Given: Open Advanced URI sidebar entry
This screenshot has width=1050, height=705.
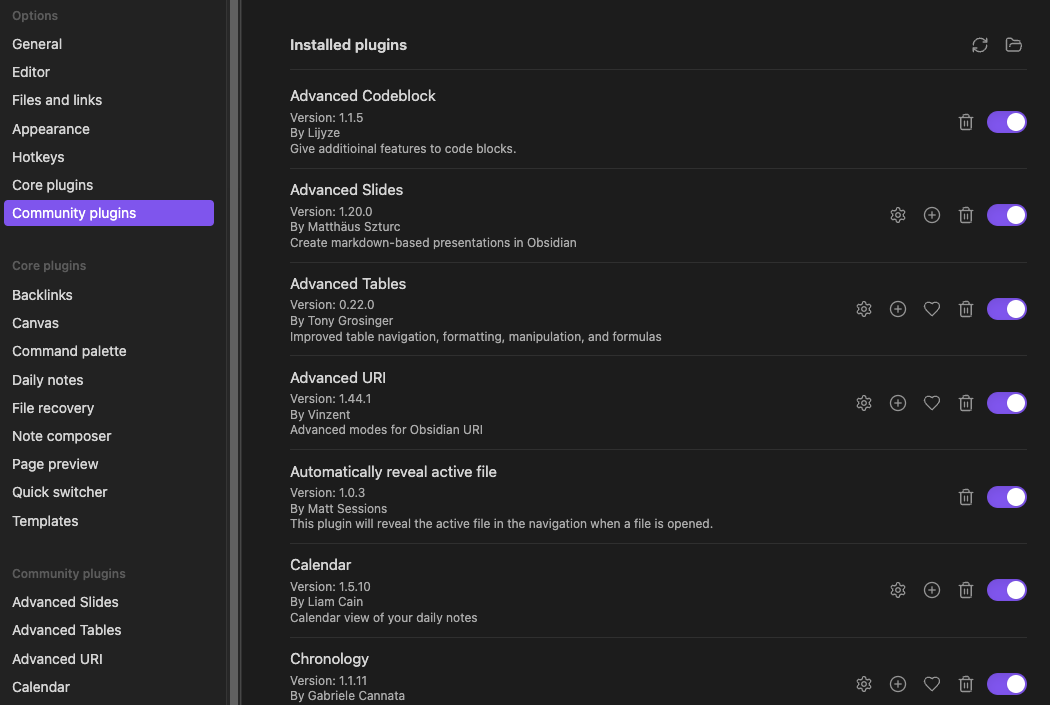Looking at the screenshot, I should [x=109, y=659].
